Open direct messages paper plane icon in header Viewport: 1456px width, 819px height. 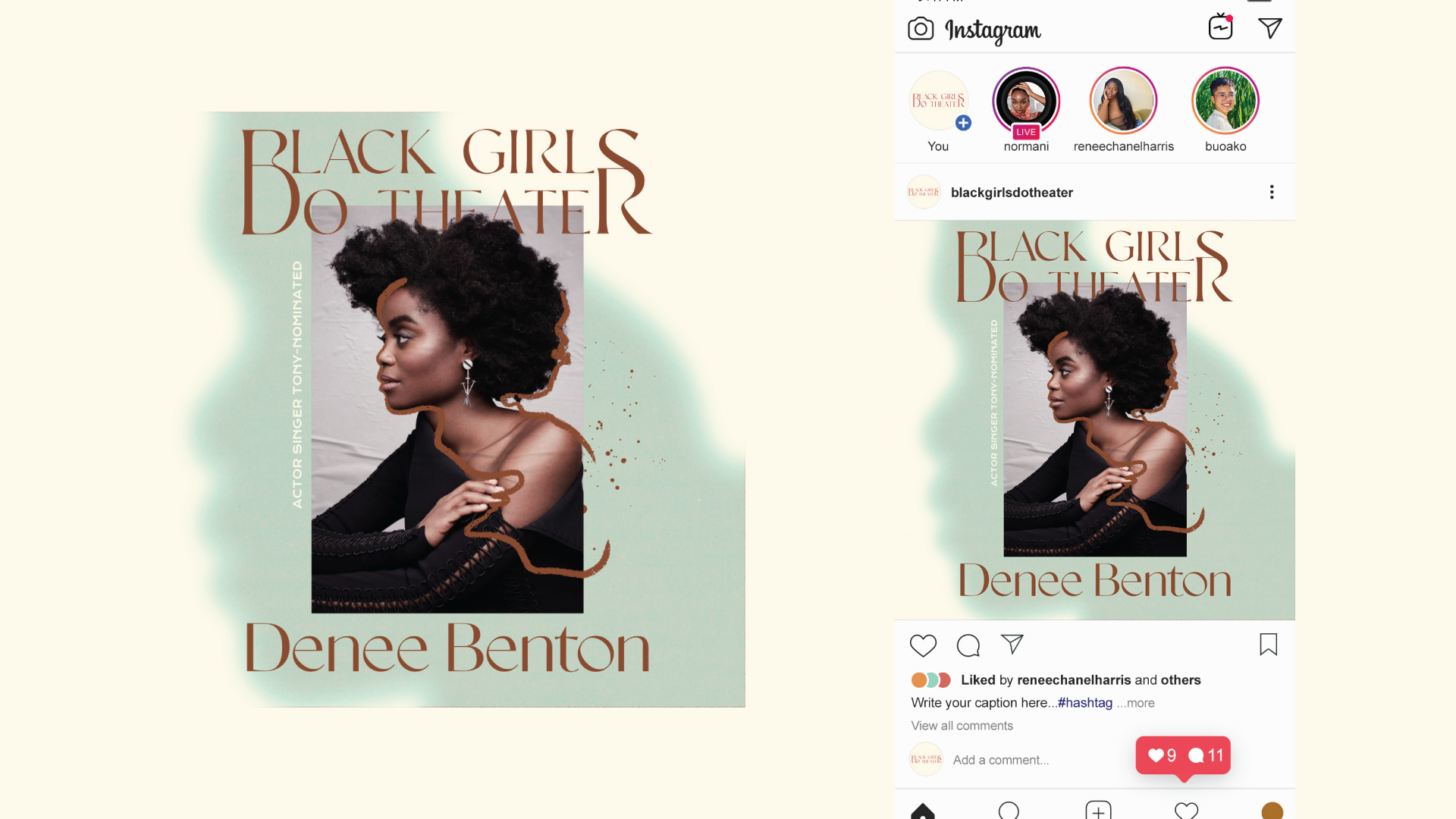pyautogui.click(x=1270, y=28)
